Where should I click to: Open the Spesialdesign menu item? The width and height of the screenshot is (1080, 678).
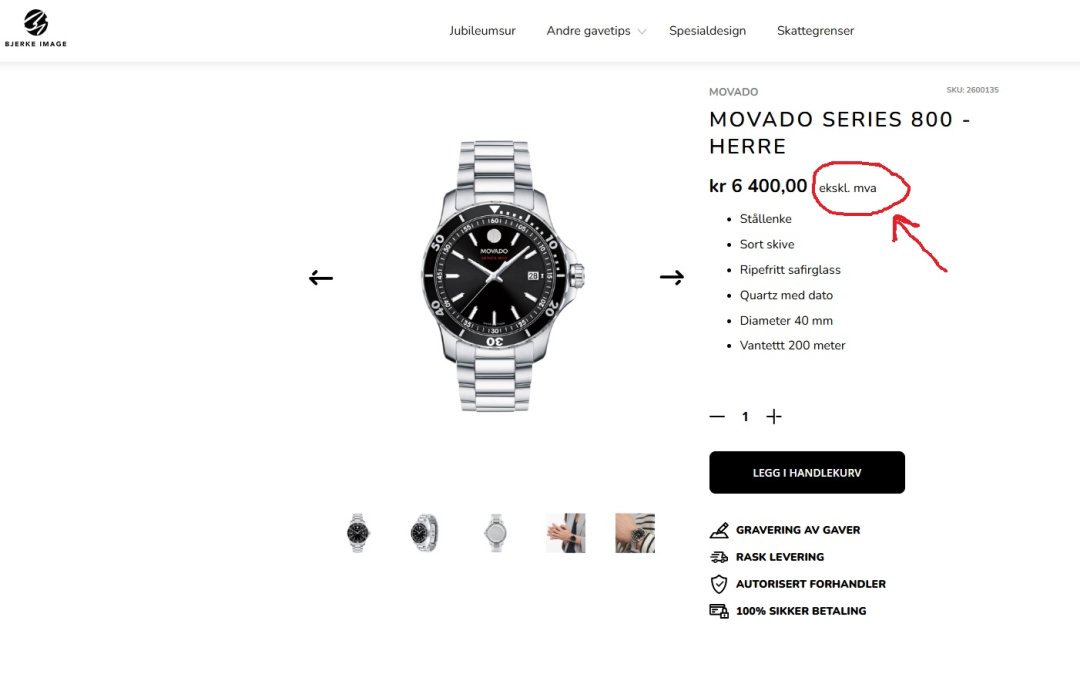pyautogui.click(x=707, y=31)
